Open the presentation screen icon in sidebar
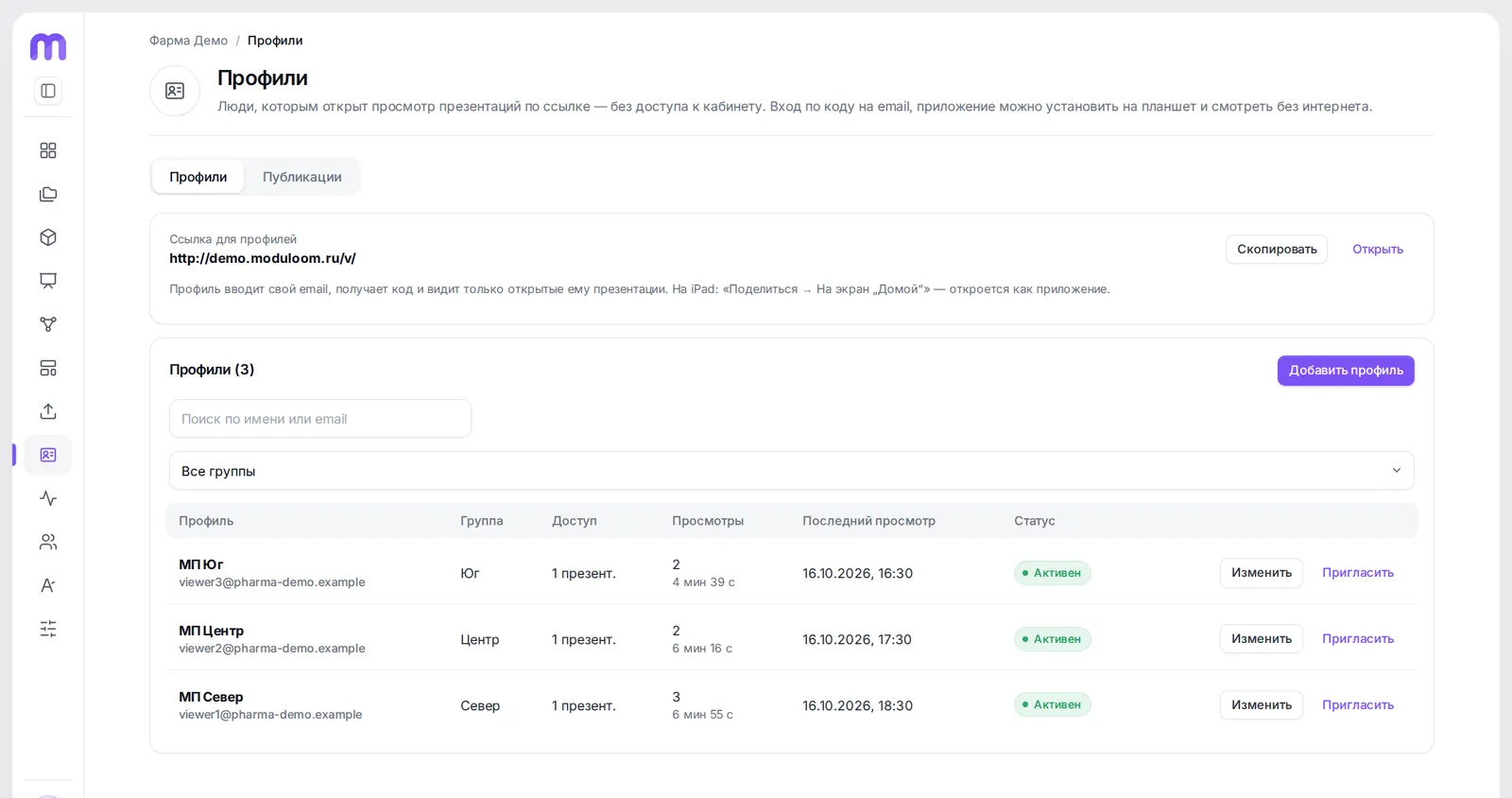Screen dimensions: 1512x798 48,281
